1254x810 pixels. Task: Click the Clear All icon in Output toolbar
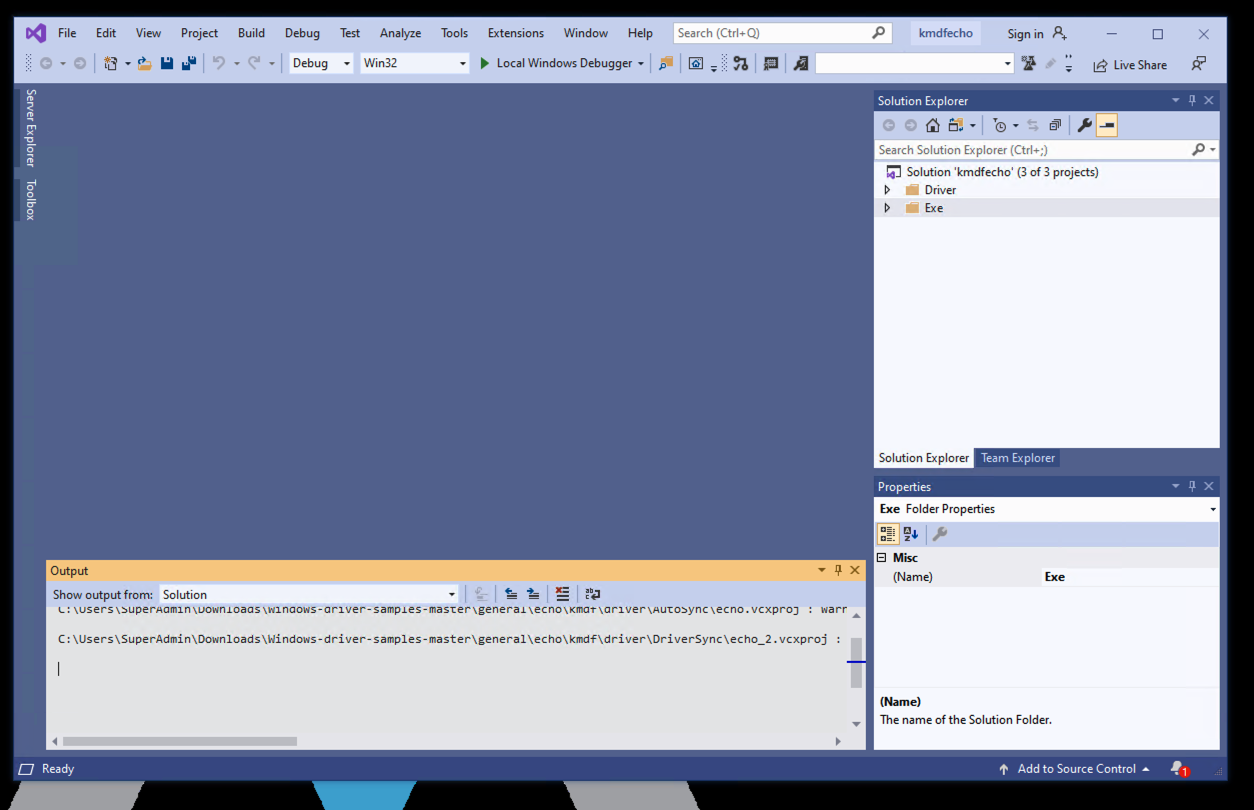click(563, 594)
